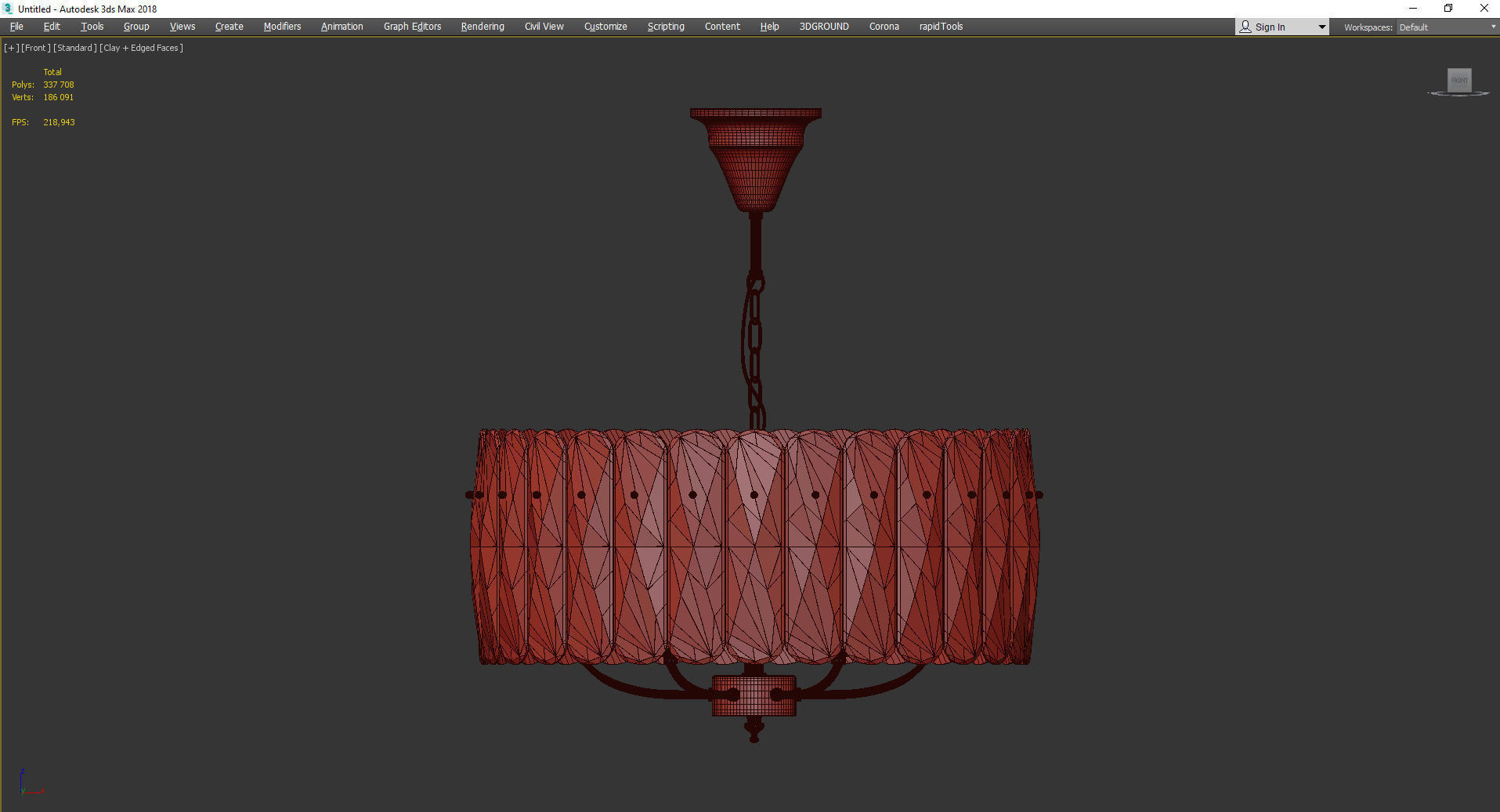The height and width of the screenshot is (812, 1500).
Task: Open the rapidTools menu
Action: pos(941,27)
